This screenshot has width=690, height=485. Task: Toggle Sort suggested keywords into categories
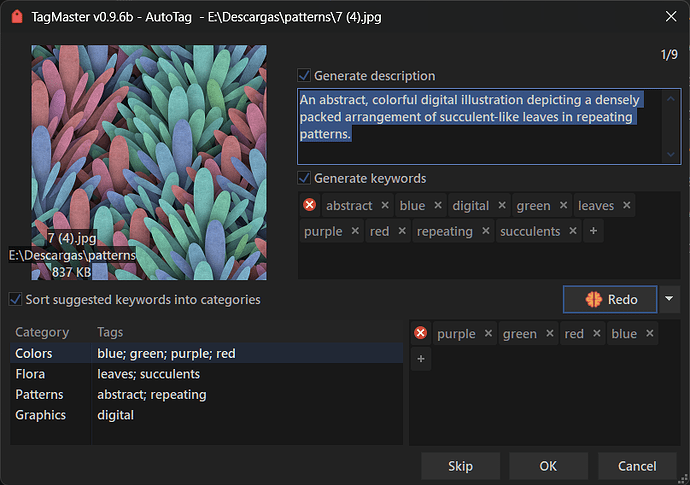(x=15, y=300)
